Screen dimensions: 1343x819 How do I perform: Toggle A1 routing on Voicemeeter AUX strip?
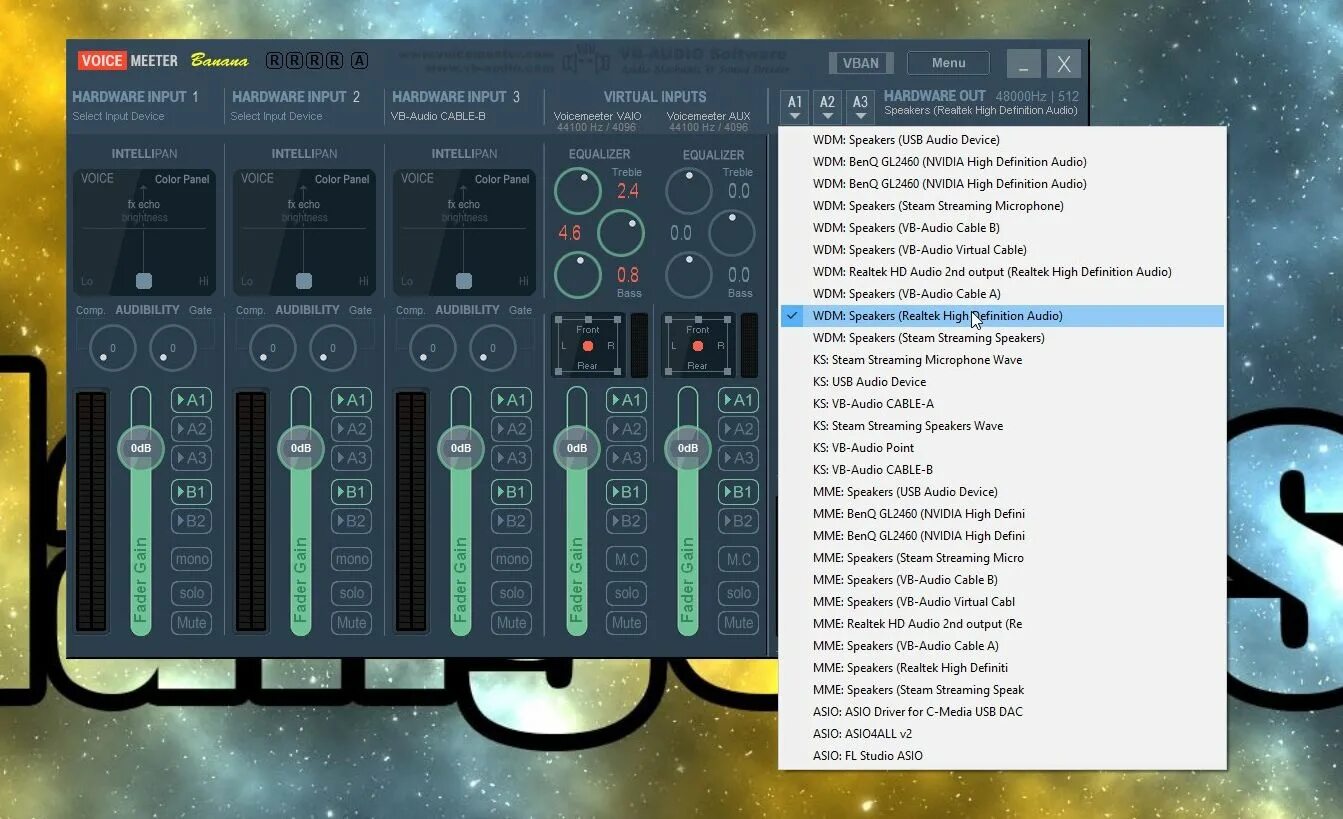pos(738,400)
